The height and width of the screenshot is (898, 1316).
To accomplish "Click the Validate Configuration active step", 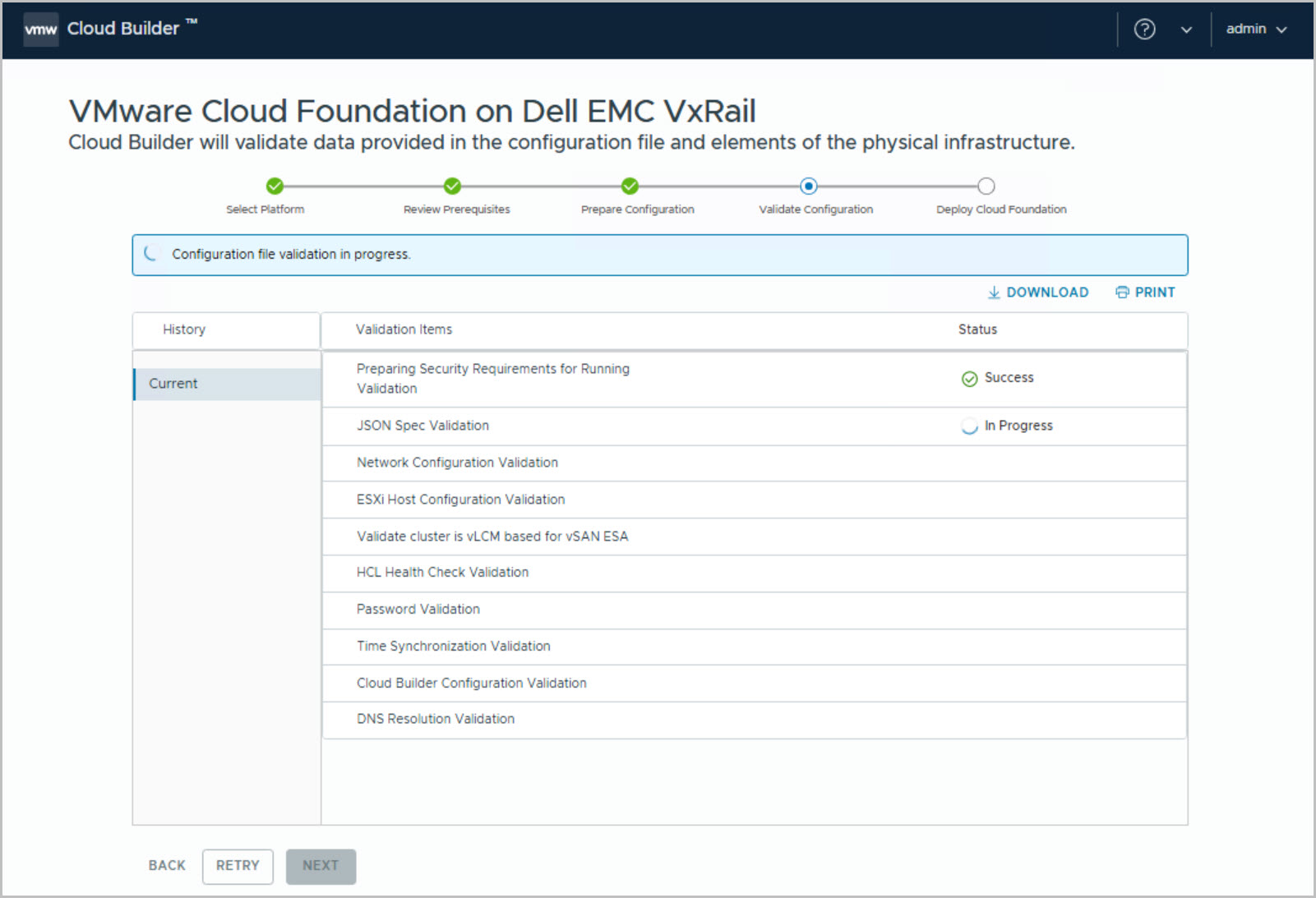I will (808, 187).
